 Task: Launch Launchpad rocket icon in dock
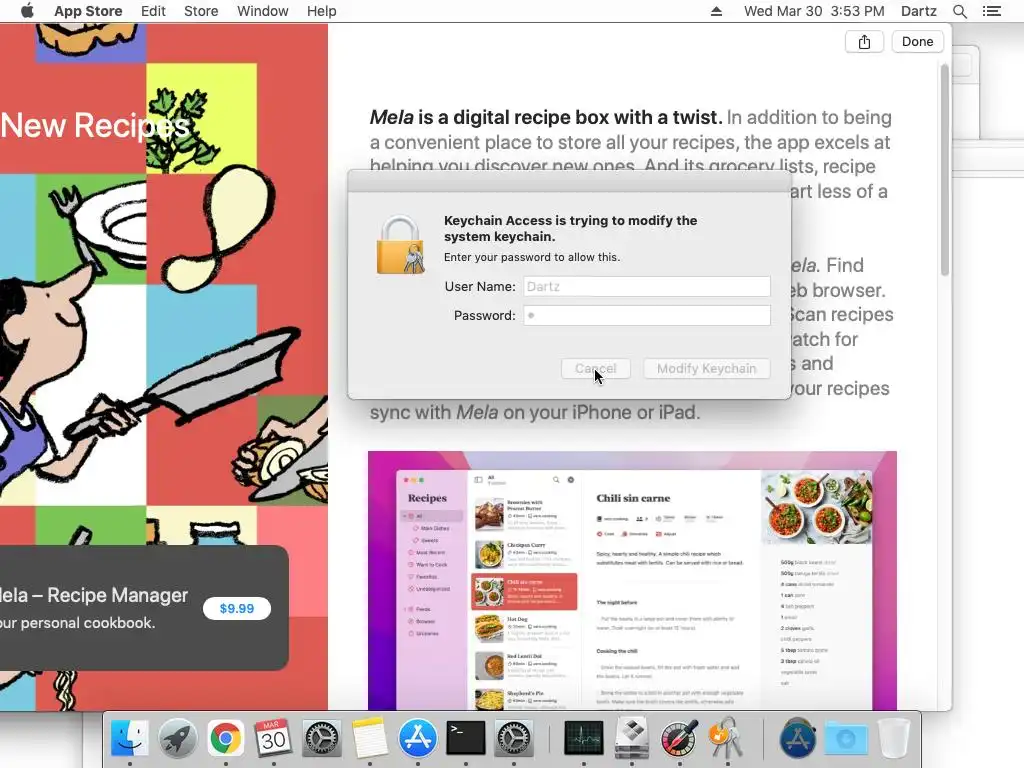(178, 738)
